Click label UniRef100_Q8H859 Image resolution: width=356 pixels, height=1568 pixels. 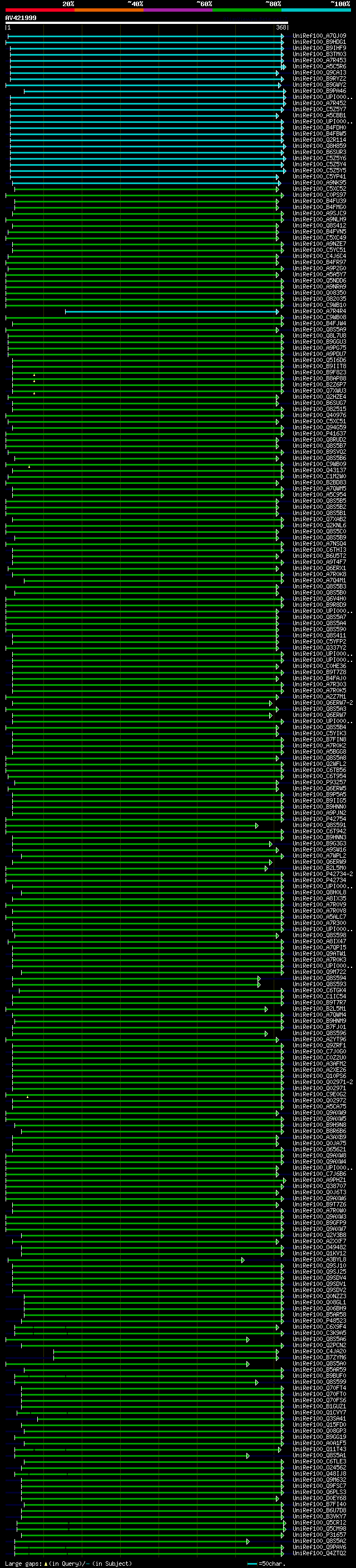319,146
